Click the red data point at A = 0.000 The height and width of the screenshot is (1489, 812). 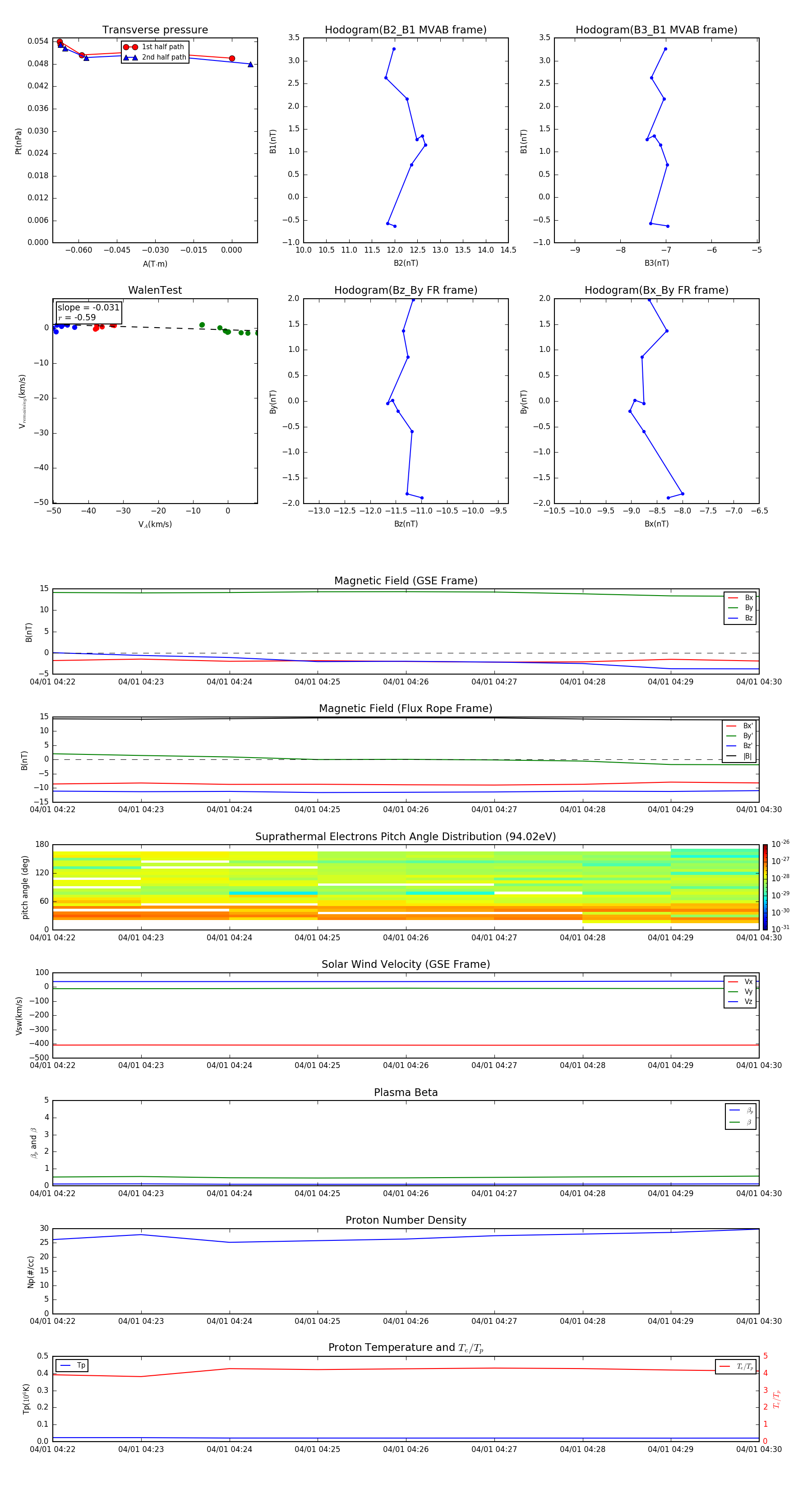[x=232, y=58]
